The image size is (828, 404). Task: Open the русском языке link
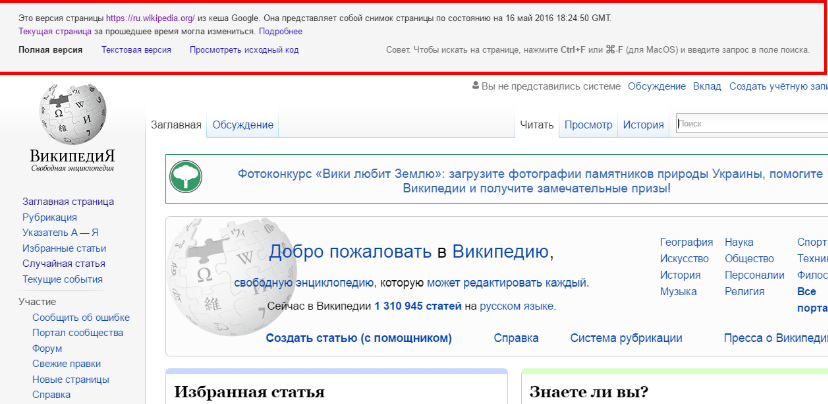516,306
